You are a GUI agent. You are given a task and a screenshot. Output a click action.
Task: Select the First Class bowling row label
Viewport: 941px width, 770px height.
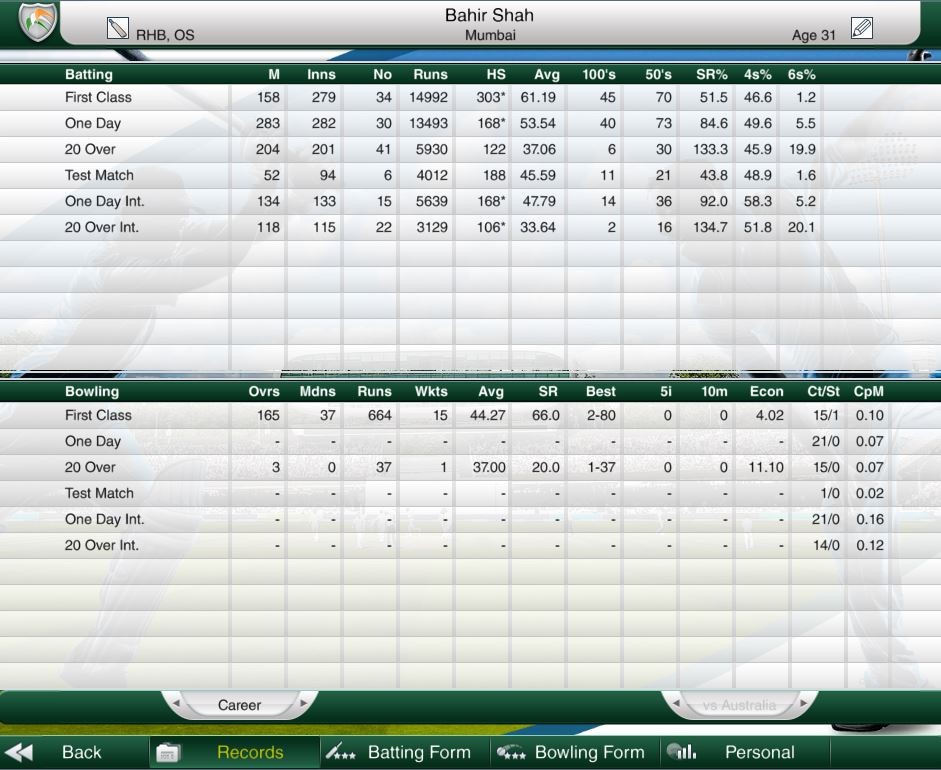point(98,415)
